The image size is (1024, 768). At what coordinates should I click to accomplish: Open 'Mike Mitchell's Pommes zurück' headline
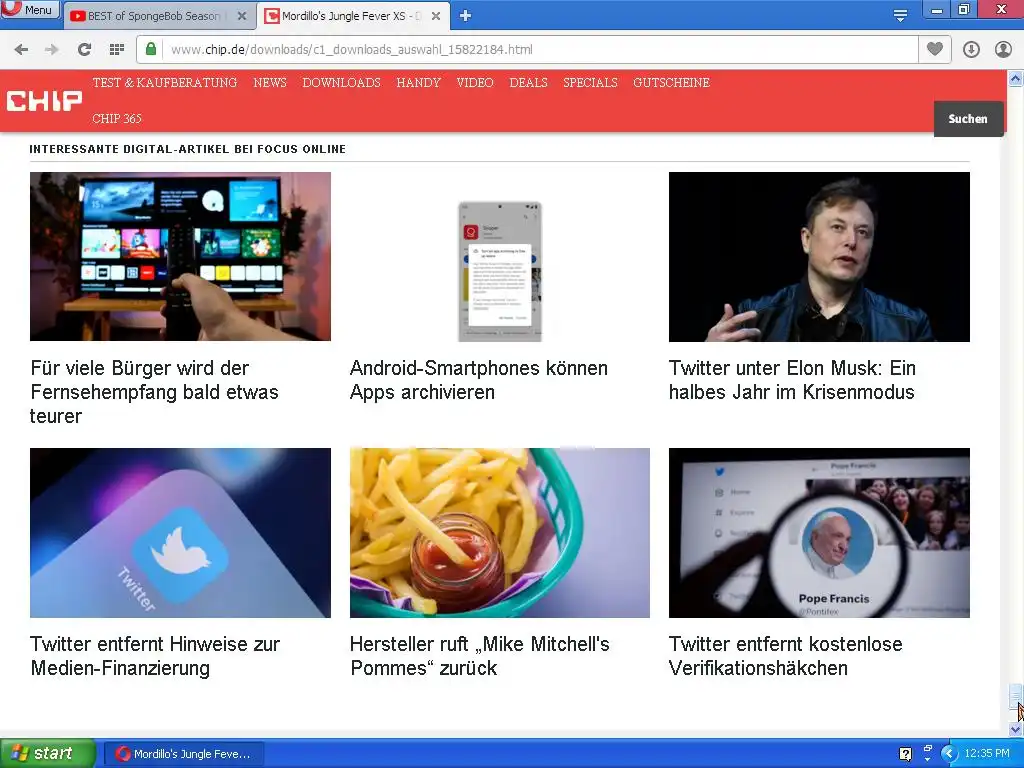point(480,656)
